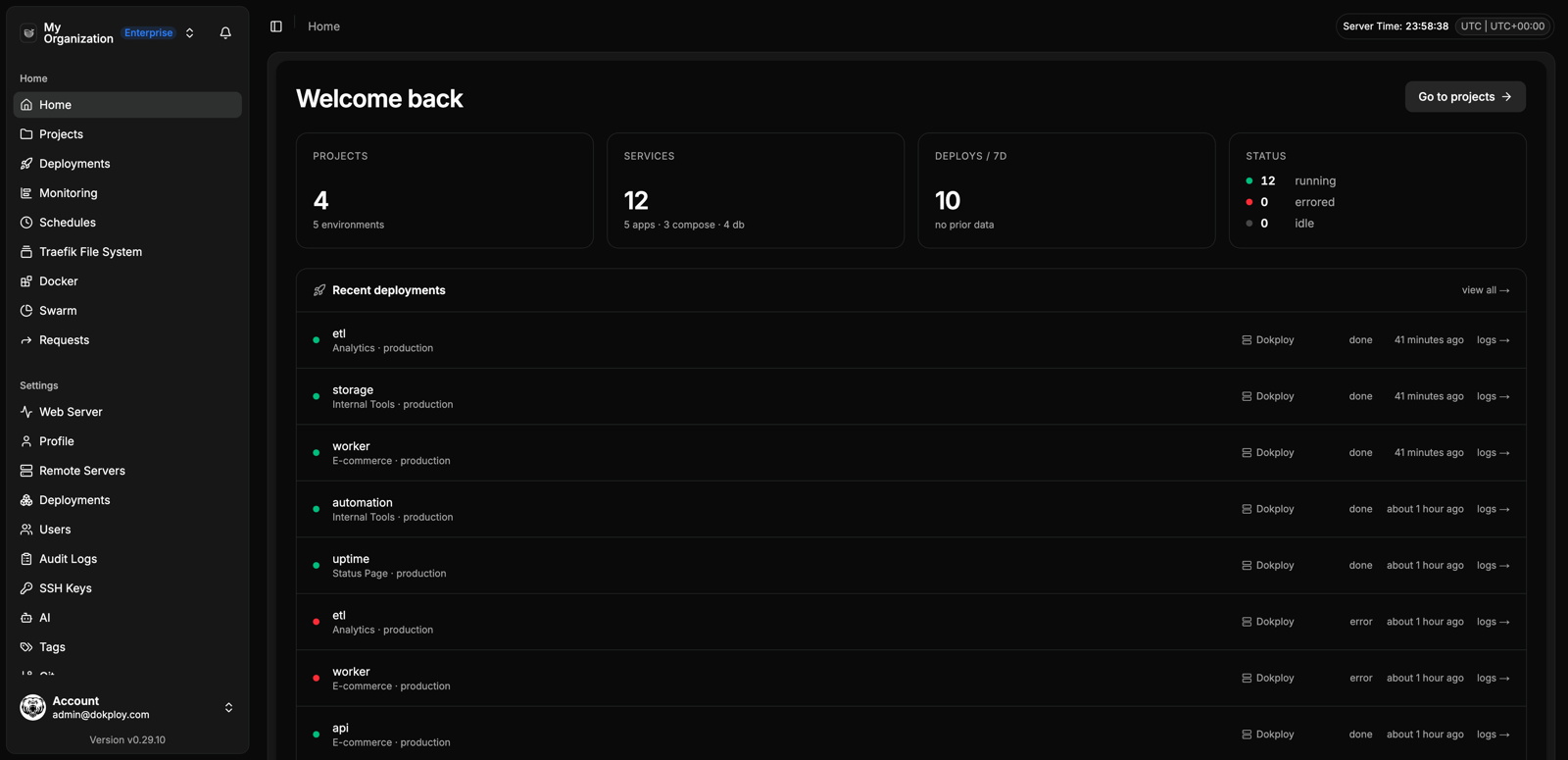
Task: Open the Home sidebar item
Action: coord(127,105)
